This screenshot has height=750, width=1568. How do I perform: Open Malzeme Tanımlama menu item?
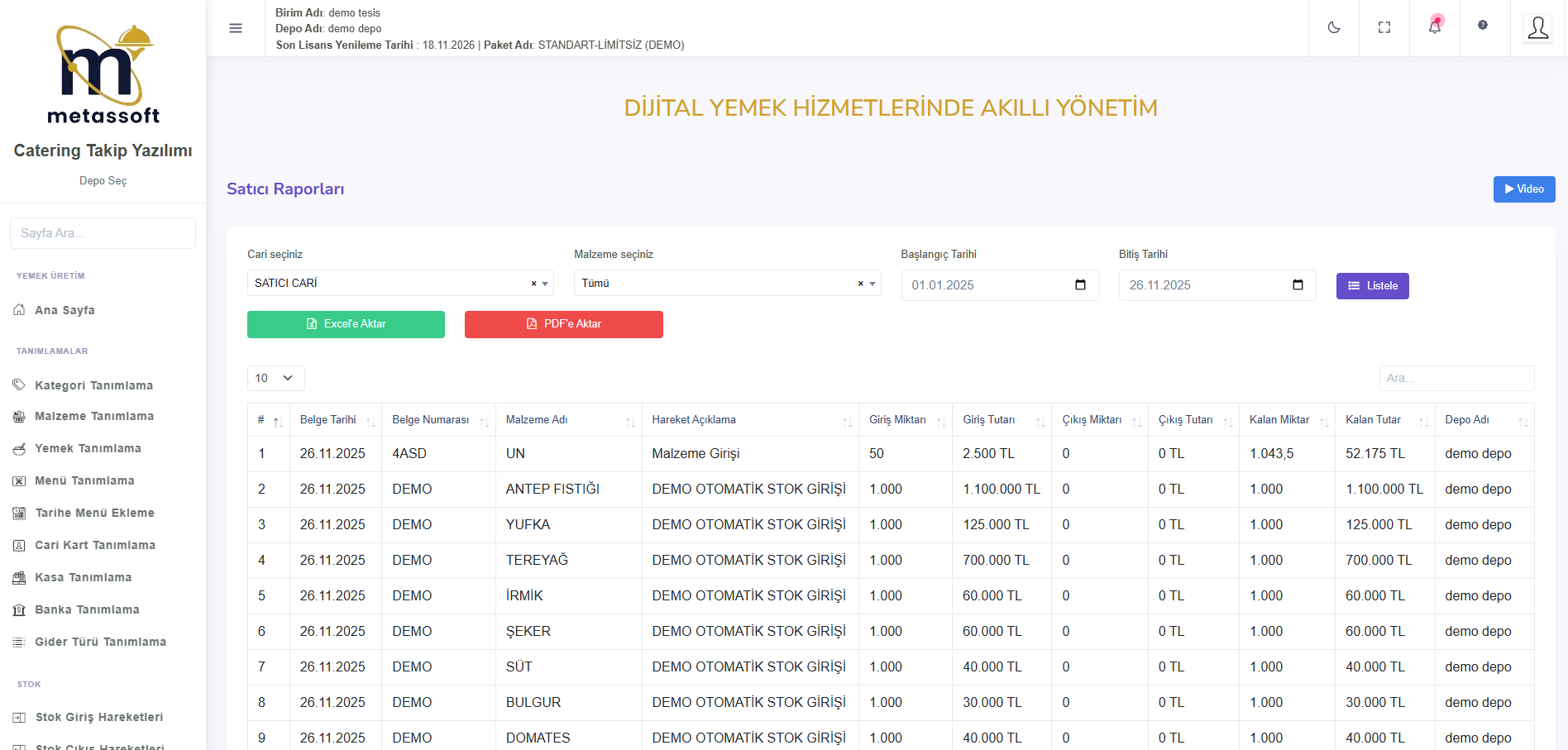coord(93,416)
